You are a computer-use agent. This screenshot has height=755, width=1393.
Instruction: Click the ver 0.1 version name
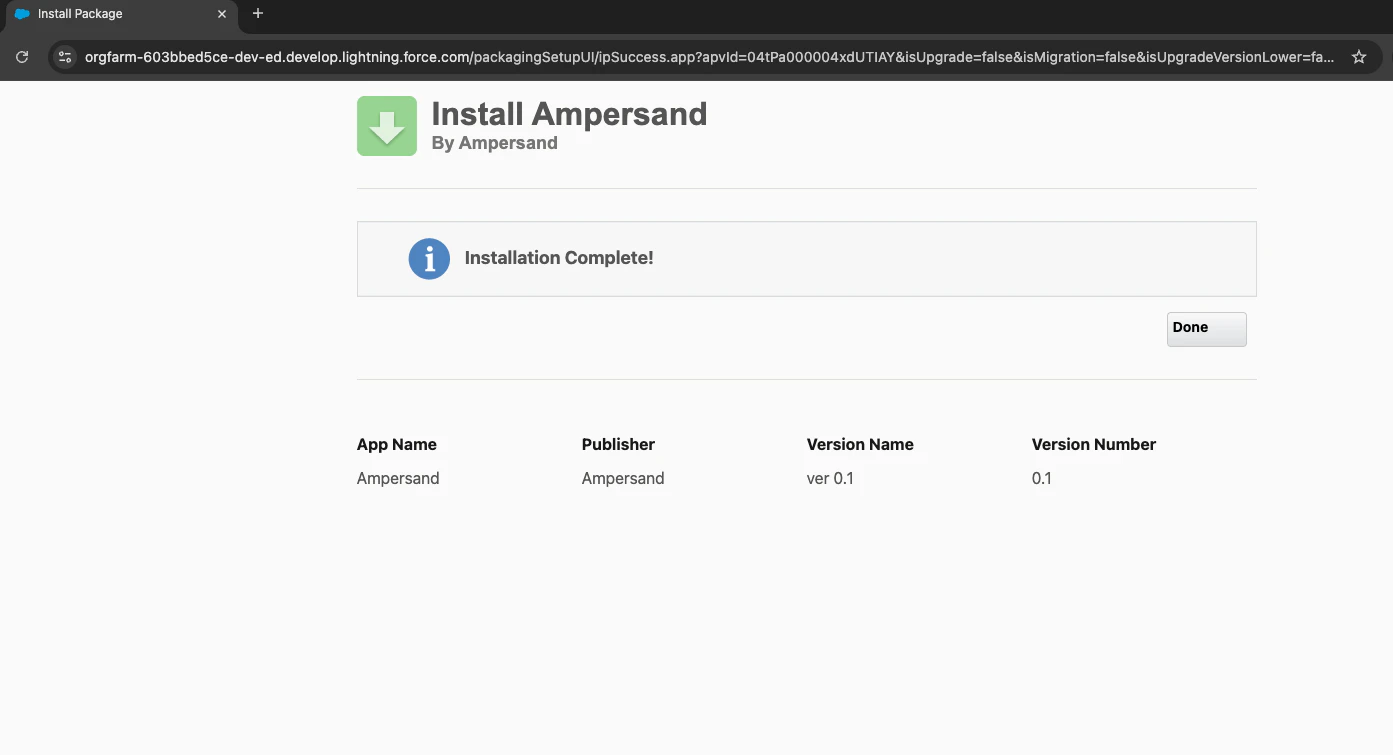point(830,479)
